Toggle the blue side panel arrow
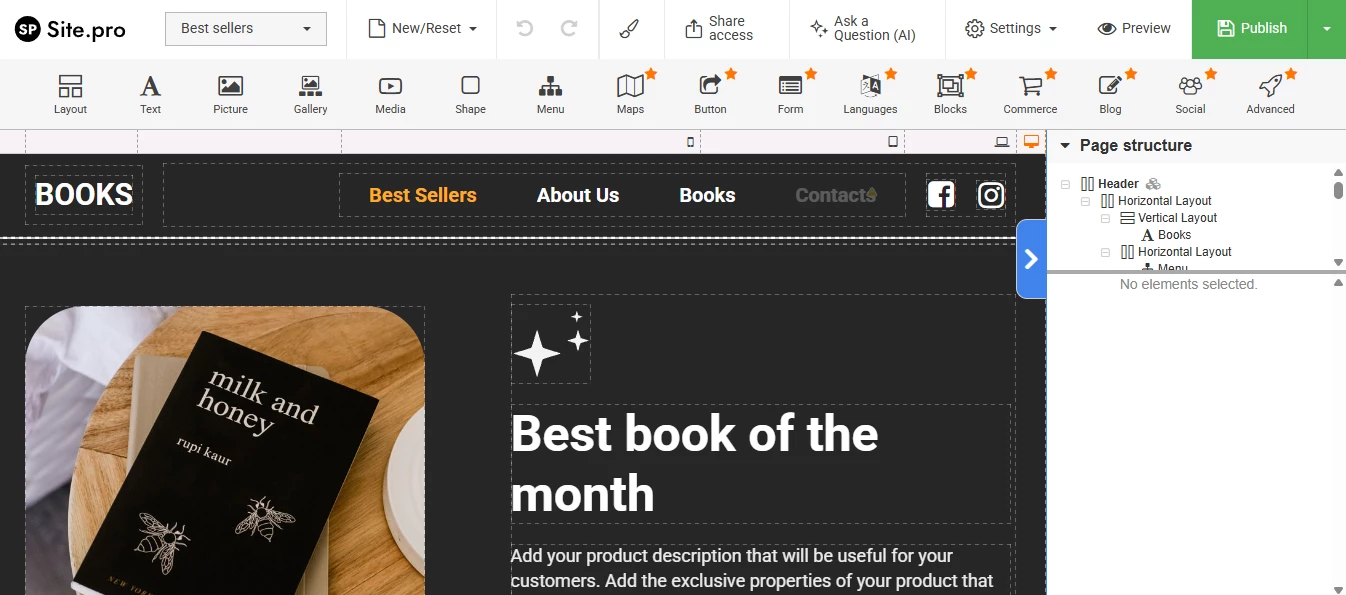Viewport: 1346px width, 595px height. [1031, 259]
